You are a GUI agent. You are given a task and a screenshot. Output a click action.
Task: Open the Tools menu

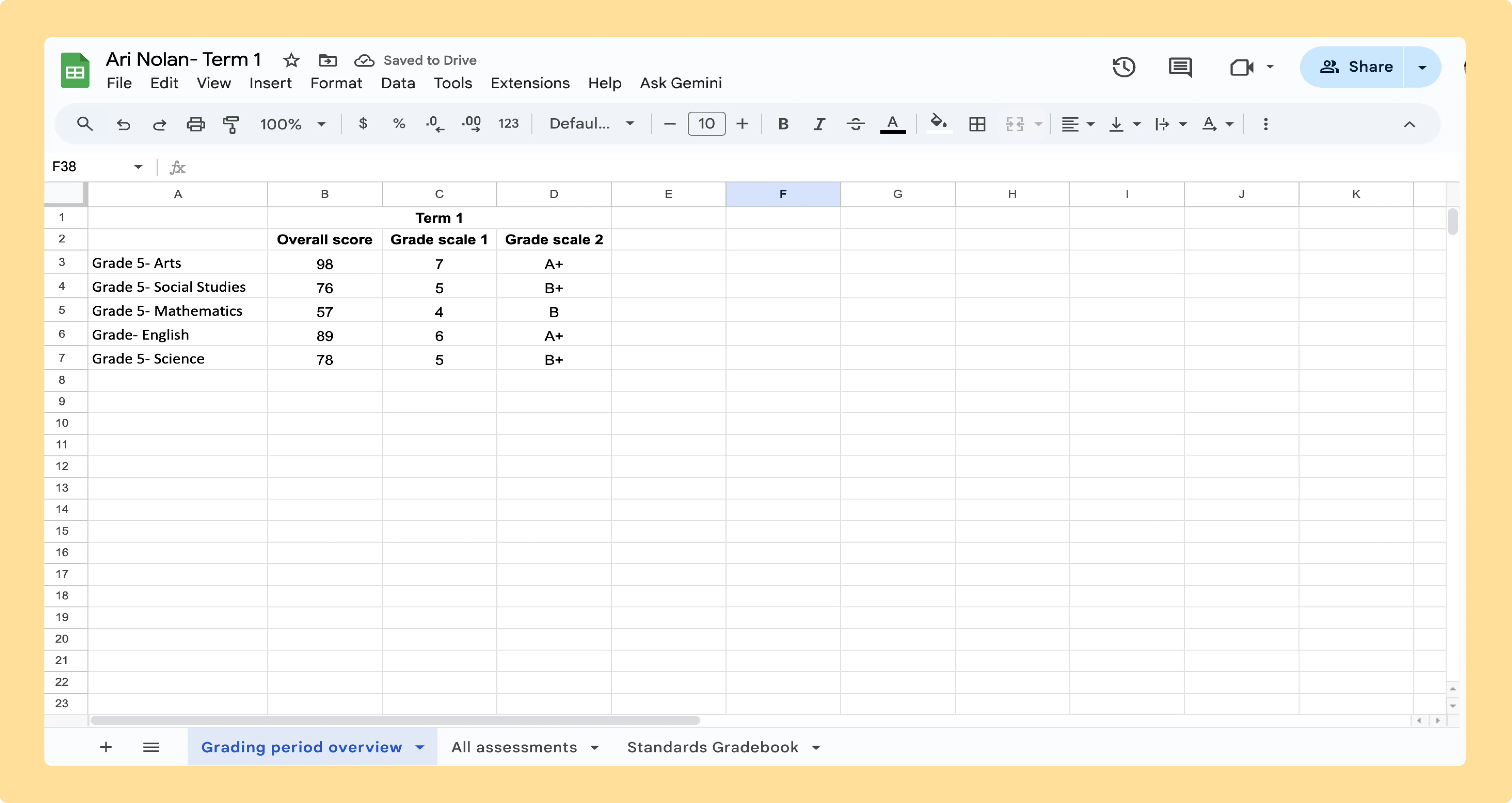pos(453,83)
